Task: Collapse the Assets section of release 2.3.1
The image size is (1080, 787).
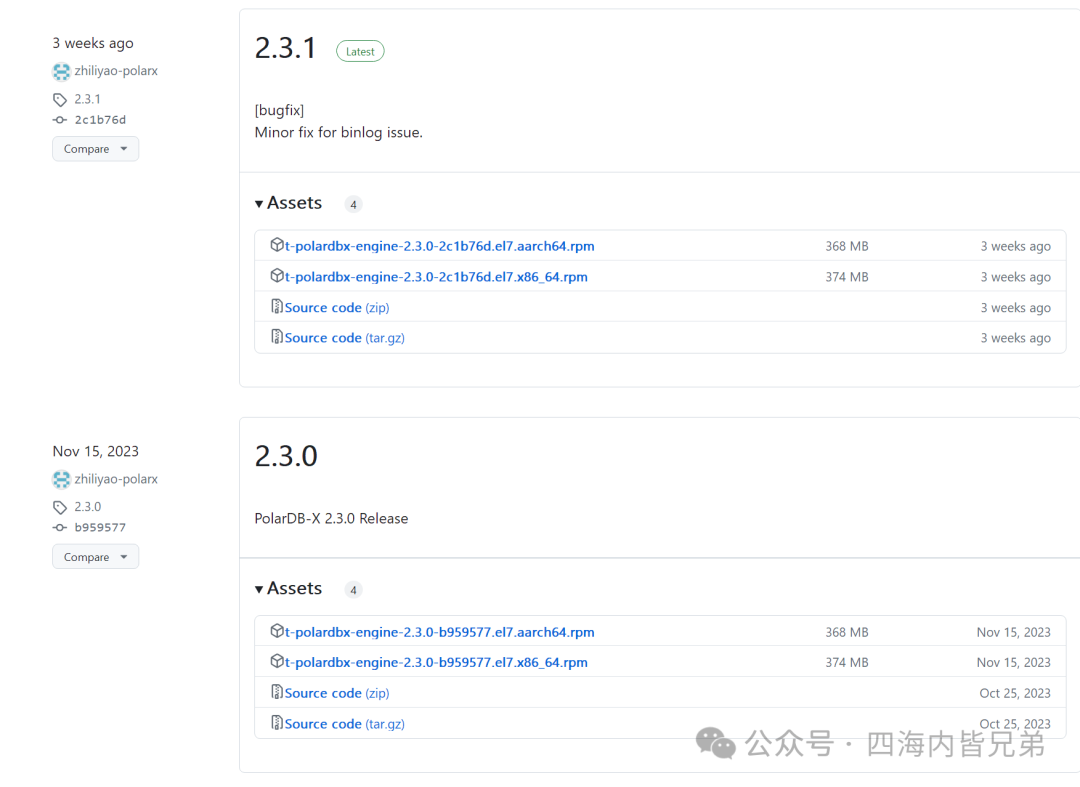Action: (x=289, y=203)
